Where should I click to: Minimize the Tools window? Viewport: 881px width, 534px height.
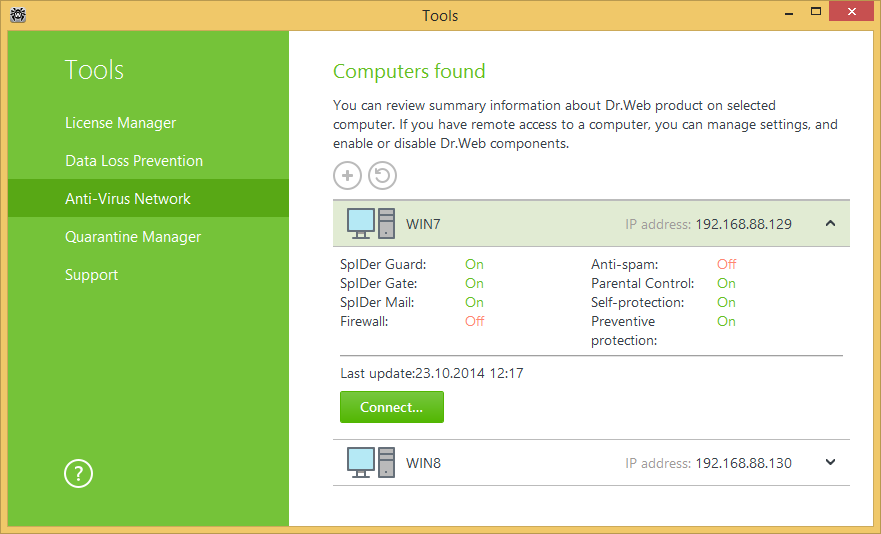[789, 12]
